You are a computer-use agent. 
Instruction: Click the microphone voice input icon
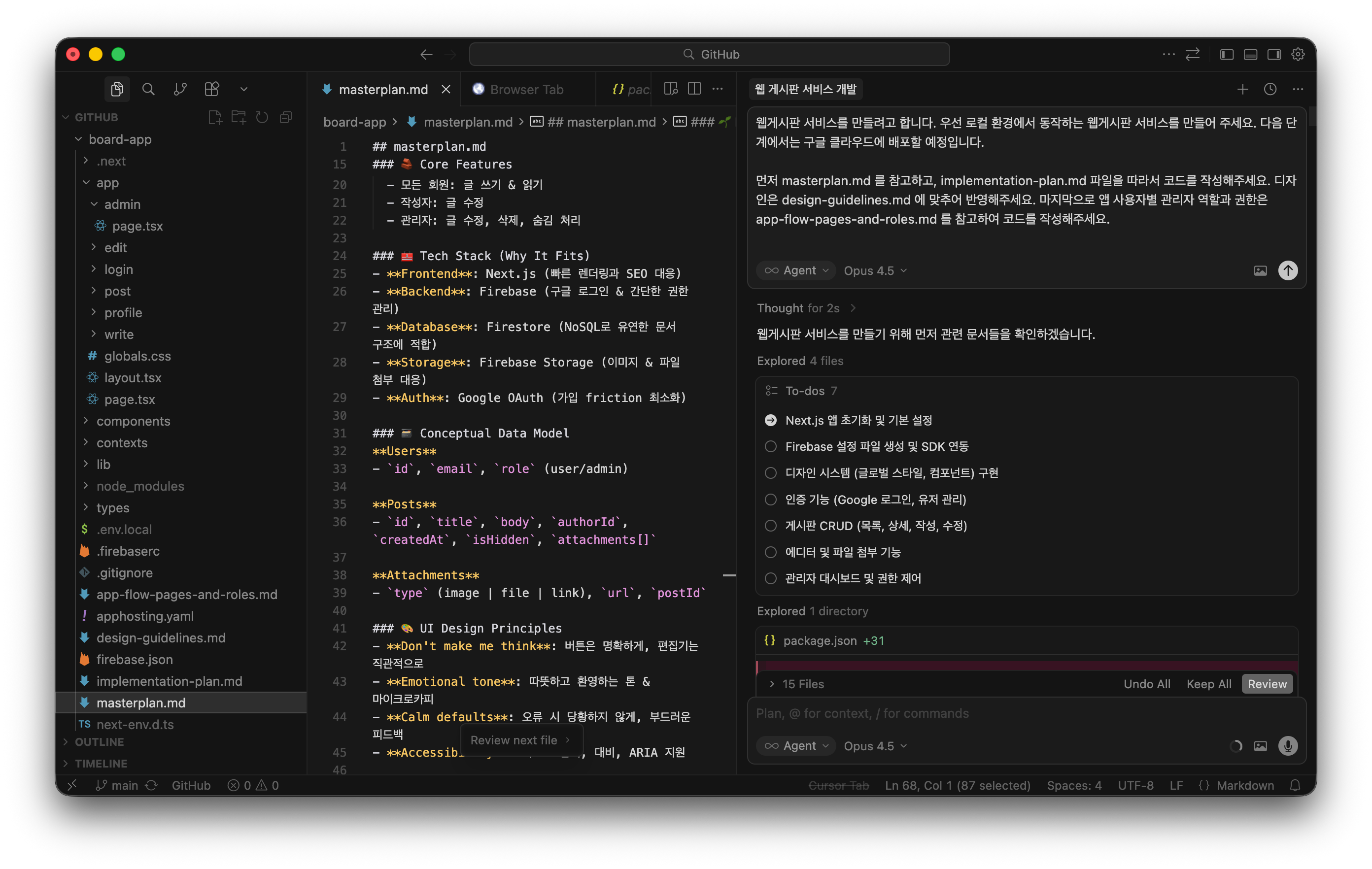tap(1288, 746)
